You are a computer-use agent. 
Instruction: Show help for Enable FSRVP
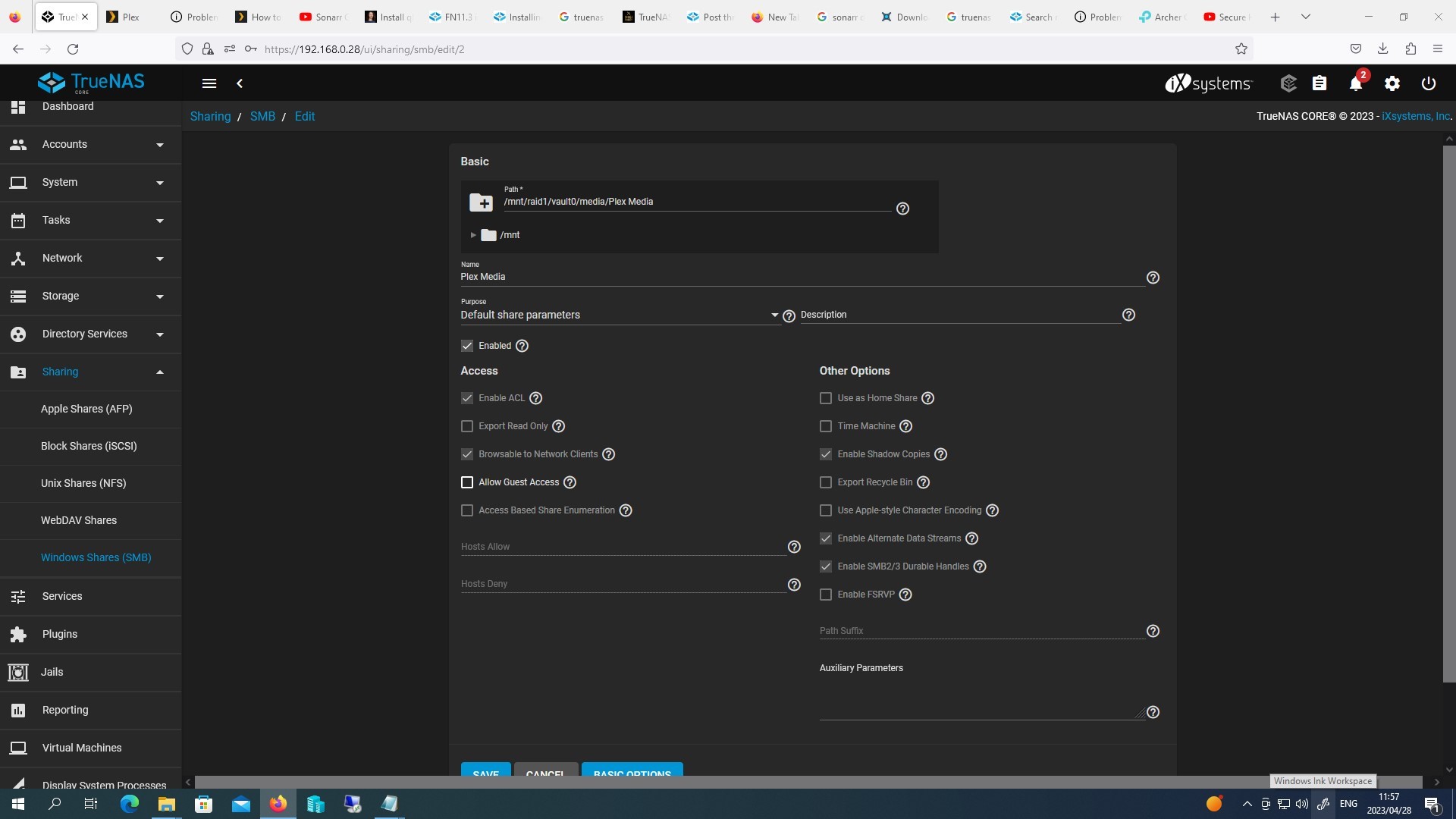point(905,595)
